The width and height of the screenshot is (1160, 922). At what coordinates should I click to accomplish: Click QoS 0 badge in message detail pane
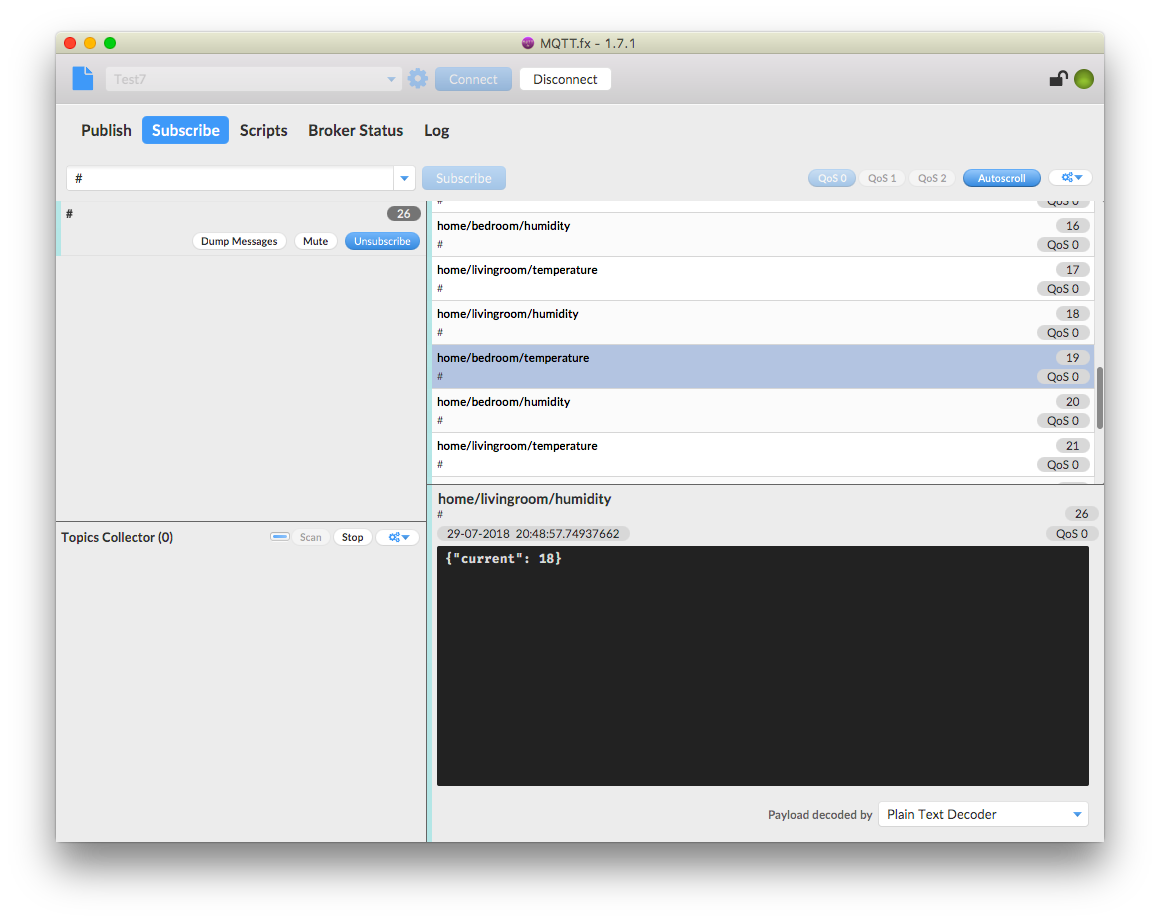pos(1071,534)
